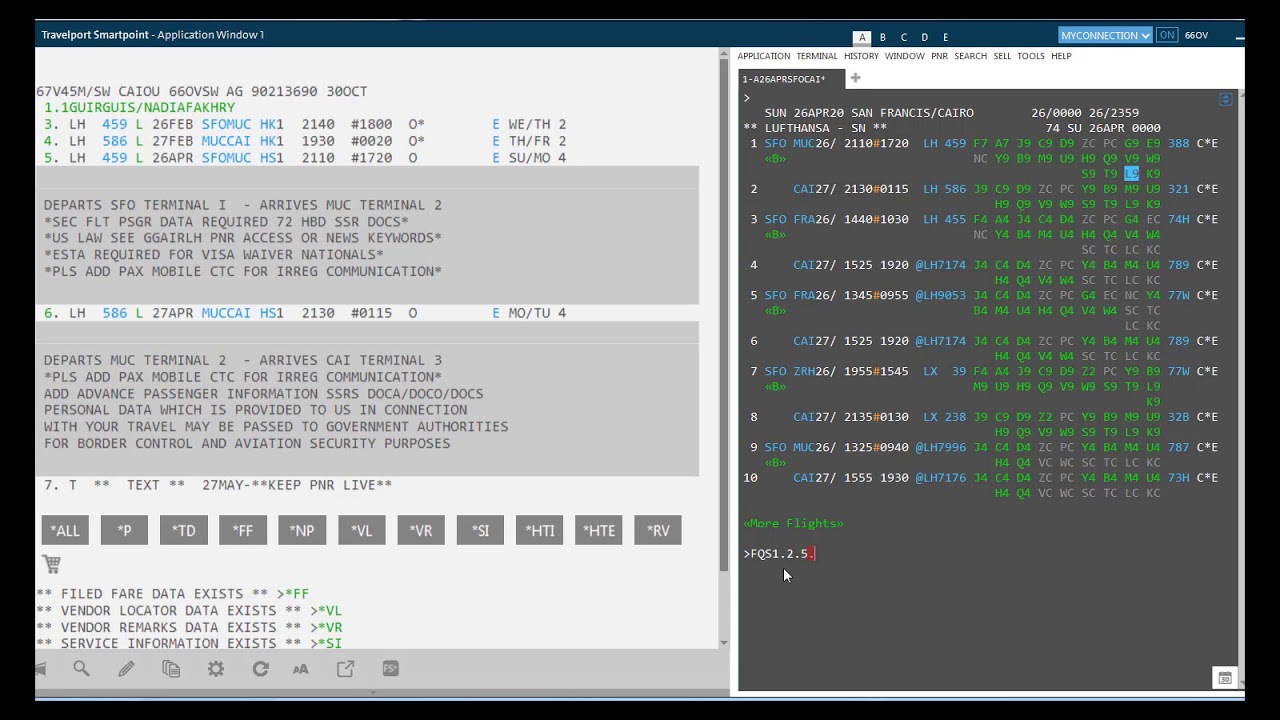Open the HISTORY menu
Image resolution: width=1280 pixels, height=720 pixels.
(861, 56)
